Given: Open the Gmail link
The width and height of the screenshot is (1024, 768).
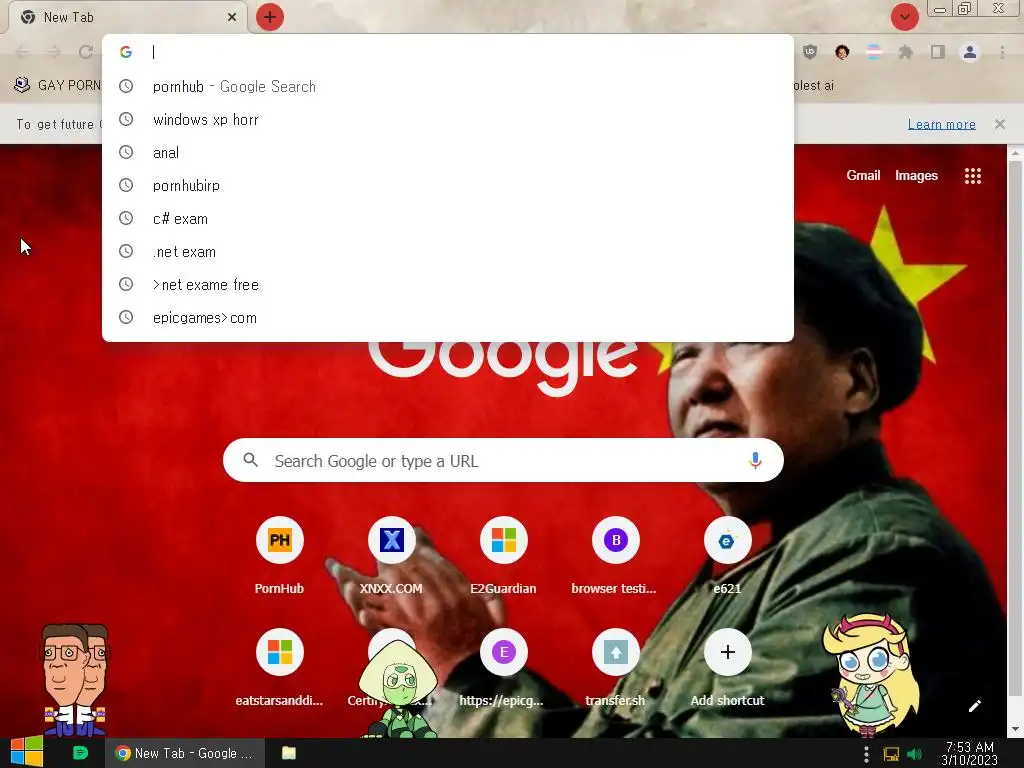Looking at the screenshot, I should 863,175.
